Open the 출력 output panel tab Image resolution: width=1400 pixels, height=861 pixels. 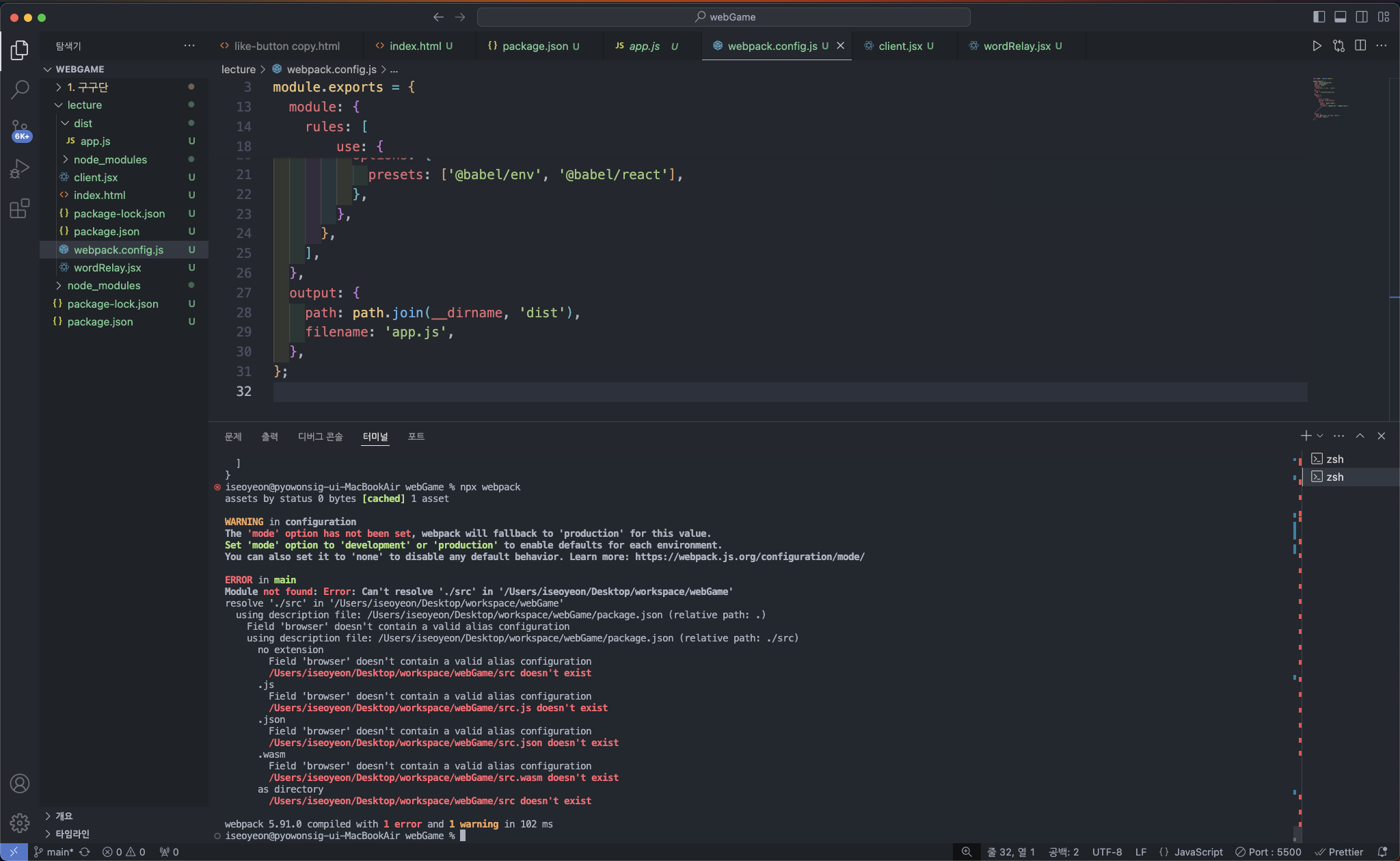[269, 436]
